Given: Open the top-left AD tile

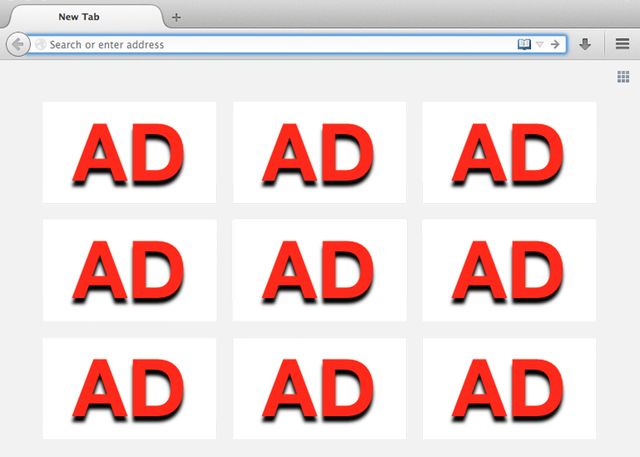Looking at the screenshot, I should point(129,152).
